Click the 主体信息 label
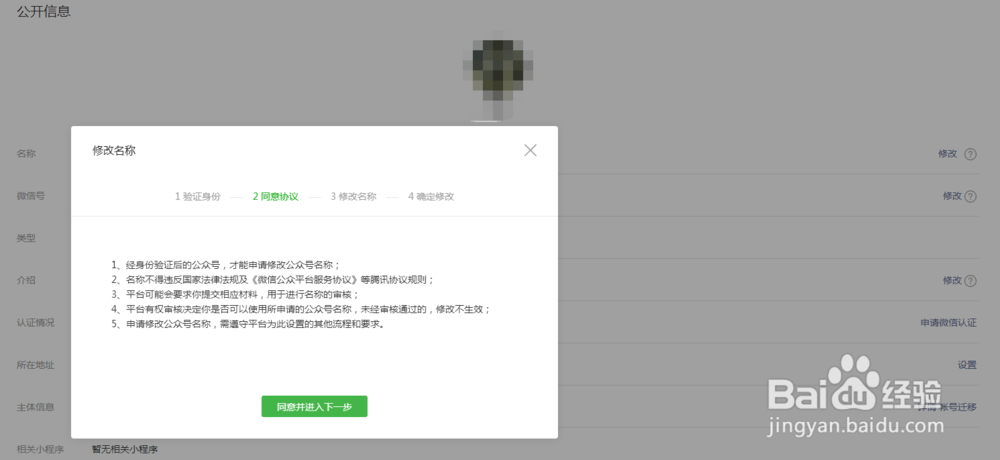The width and height of the screenshot is (1000, 460). tap(35, 407)
